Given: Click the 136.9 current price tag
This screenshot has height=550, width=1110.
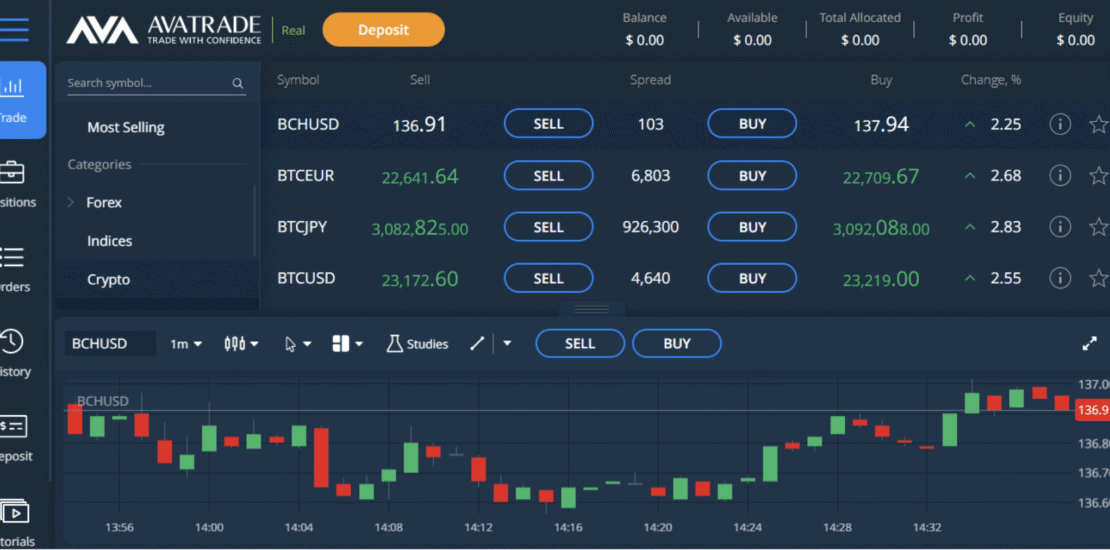Looking at the screenshot, I should coord(1092,411).
